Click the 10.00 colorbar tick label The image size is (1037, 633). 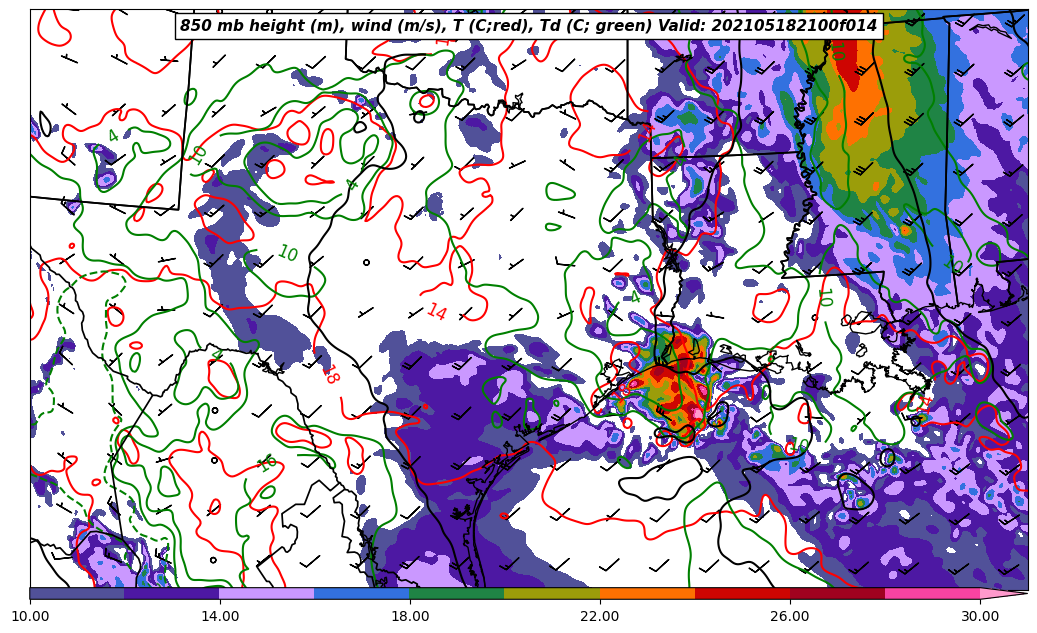click(x=30, y=616)
